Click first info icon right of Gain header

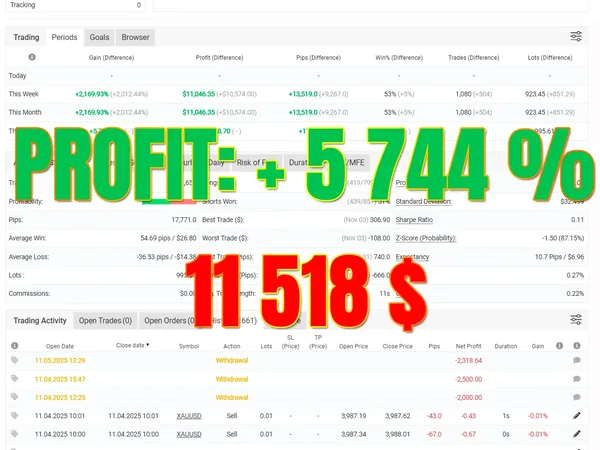click(x=559, y=346)
